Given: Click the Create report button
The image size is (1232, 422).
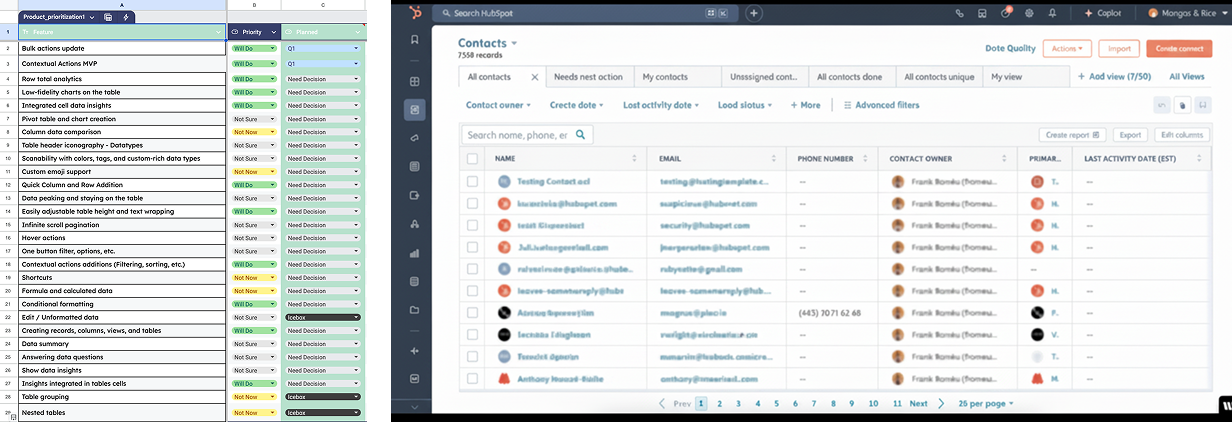Looking at the screenshot, I should [x=1072, y=134].
